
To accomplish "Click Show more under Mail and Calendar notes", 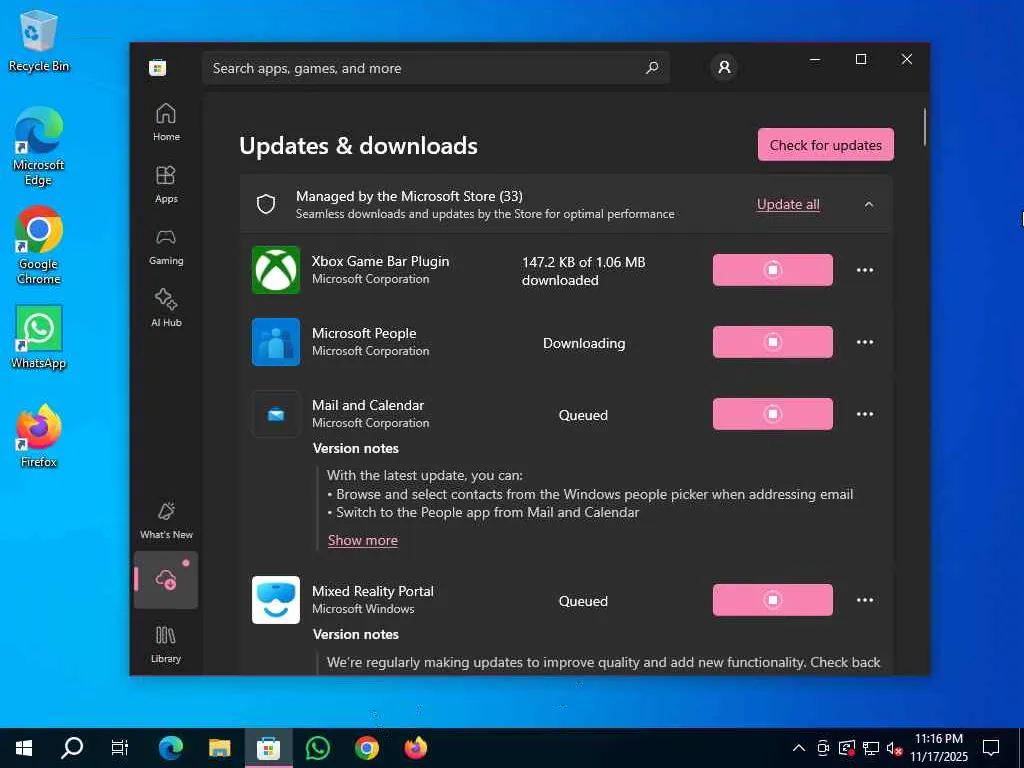I will 362,540.
